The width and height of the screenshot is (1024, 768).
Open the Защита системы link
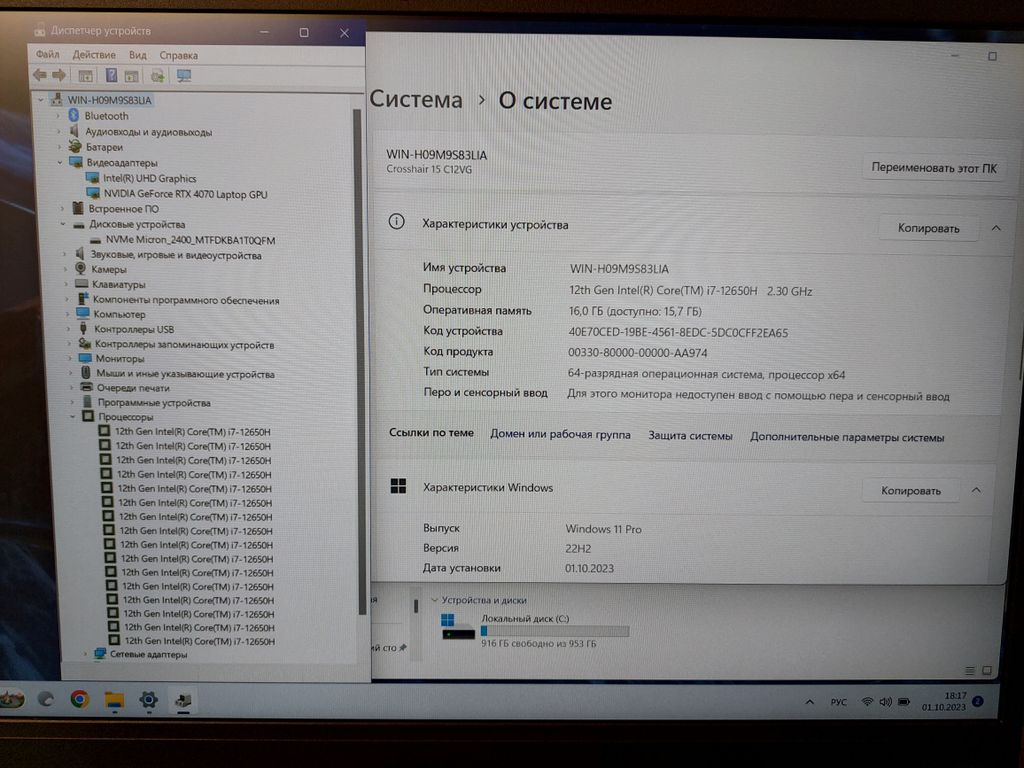click(690, 436)
